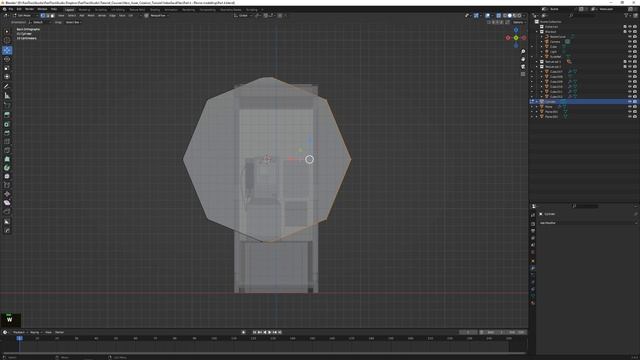640x360 pixels.
Task: Open the Orientation Default dropdown
Action: coord(39,22)
